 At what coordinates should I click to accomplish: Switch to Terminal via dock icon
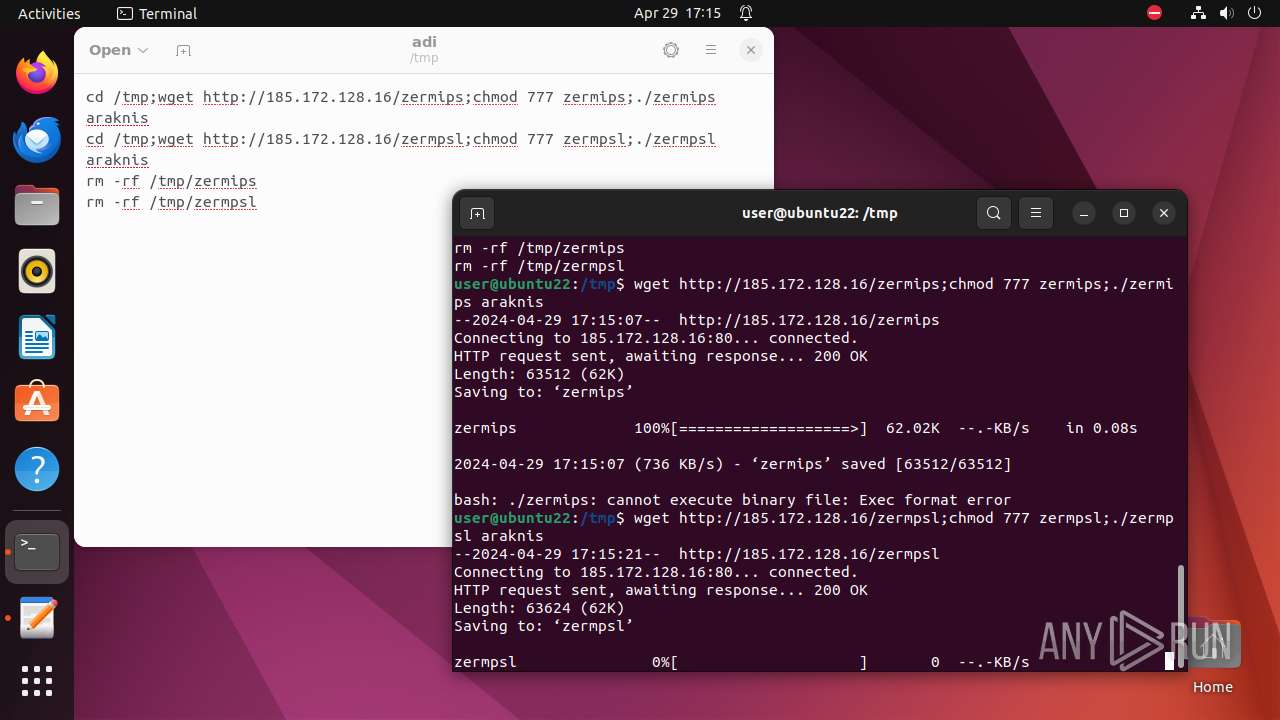click(37, 552)
